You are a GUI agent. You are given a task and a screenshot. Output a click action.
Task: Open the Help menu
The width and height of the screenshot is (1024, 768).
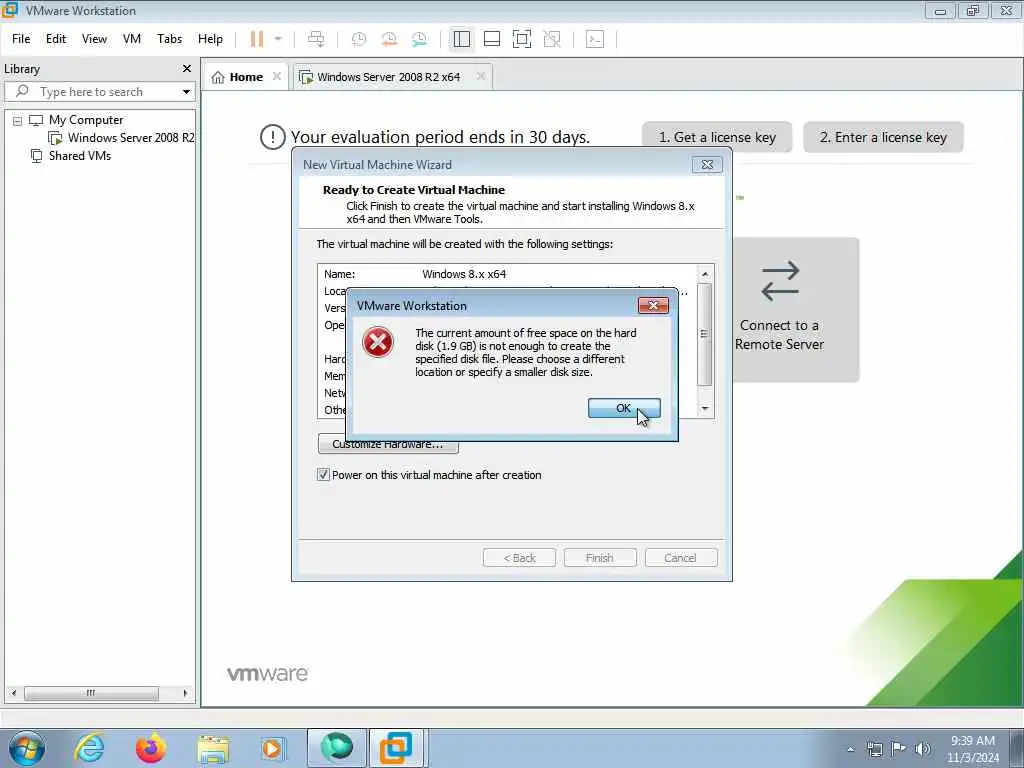pos(210,39)
